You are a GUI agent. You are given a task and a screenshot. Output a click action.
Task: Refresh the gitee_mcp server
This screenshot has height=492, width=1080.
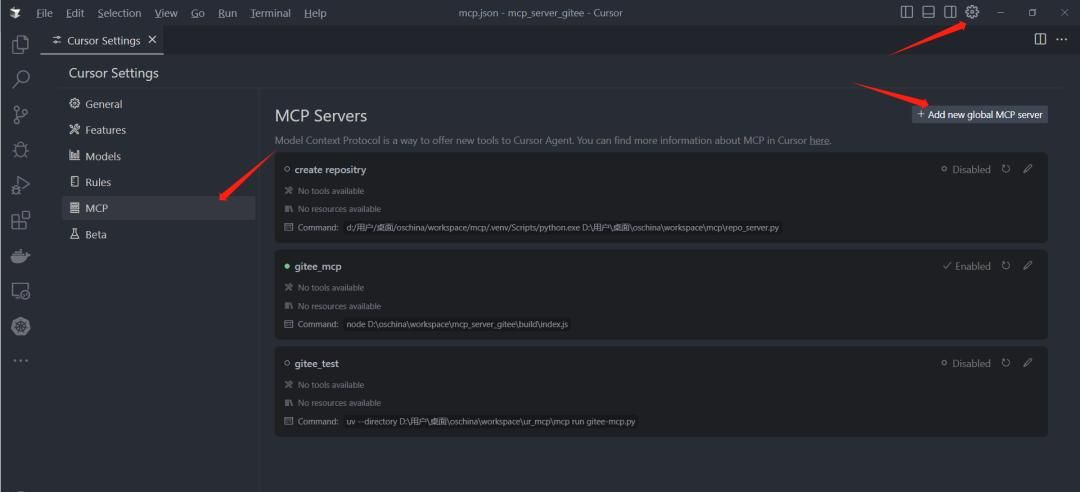(1006, 266)
